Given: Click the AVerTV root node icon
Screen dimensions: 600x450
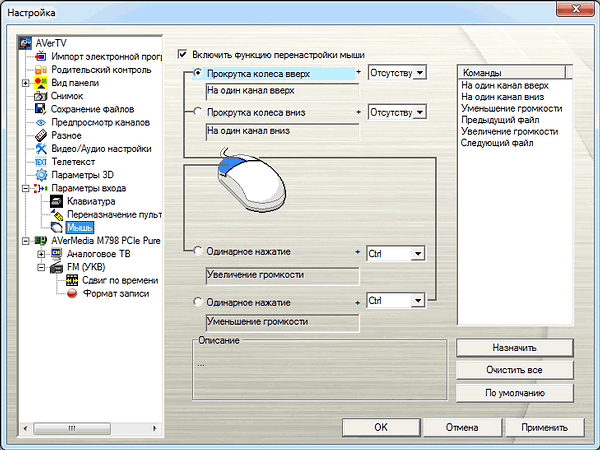Looking at the screenshot, I should [25, 43].
